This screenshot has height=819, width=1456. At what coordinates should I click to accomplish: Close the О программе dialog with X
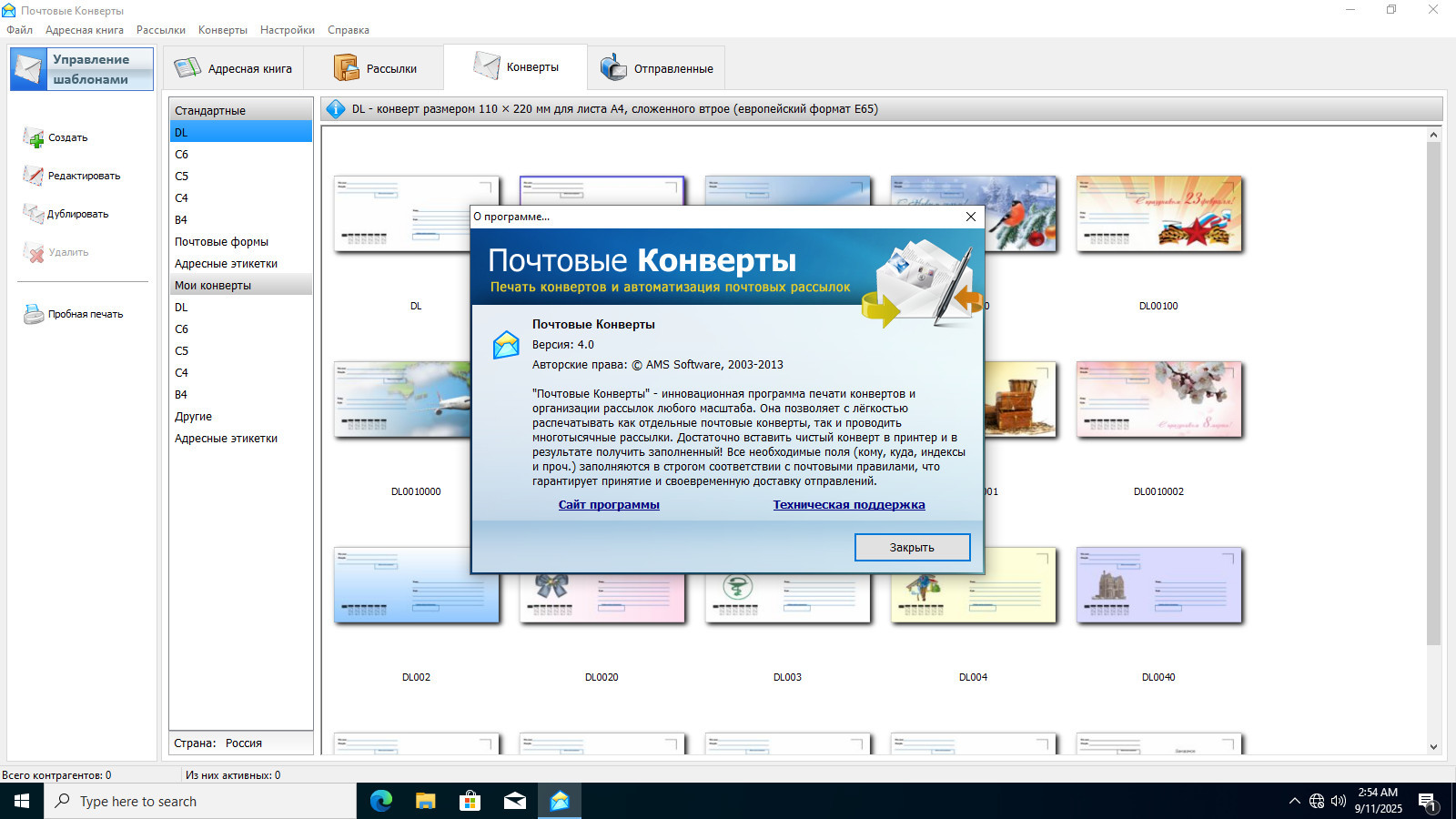click(x=970, y=217)
